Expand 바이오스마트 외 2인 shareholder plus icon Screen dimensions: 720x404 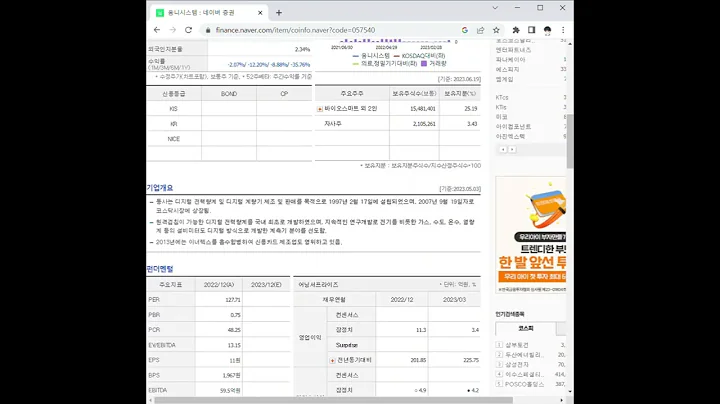click(x=320, y=109)
